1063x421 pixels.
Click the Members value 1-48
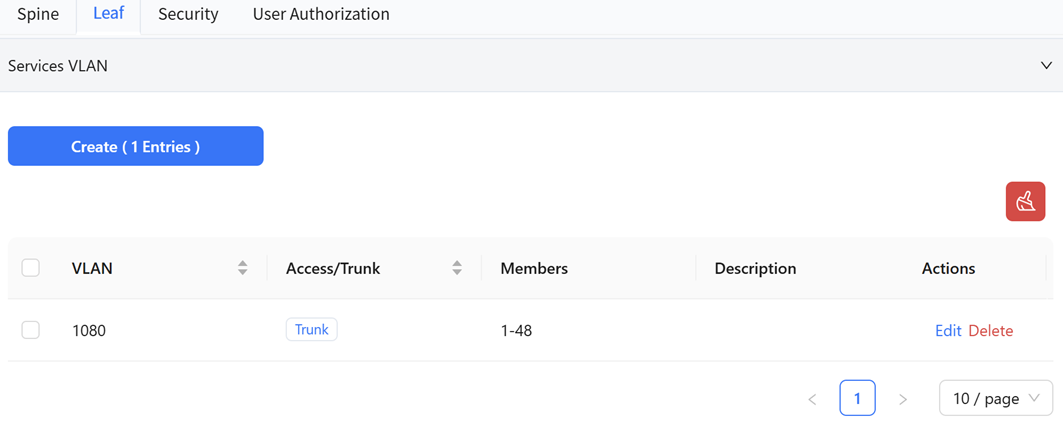click(x=516, y=331)
